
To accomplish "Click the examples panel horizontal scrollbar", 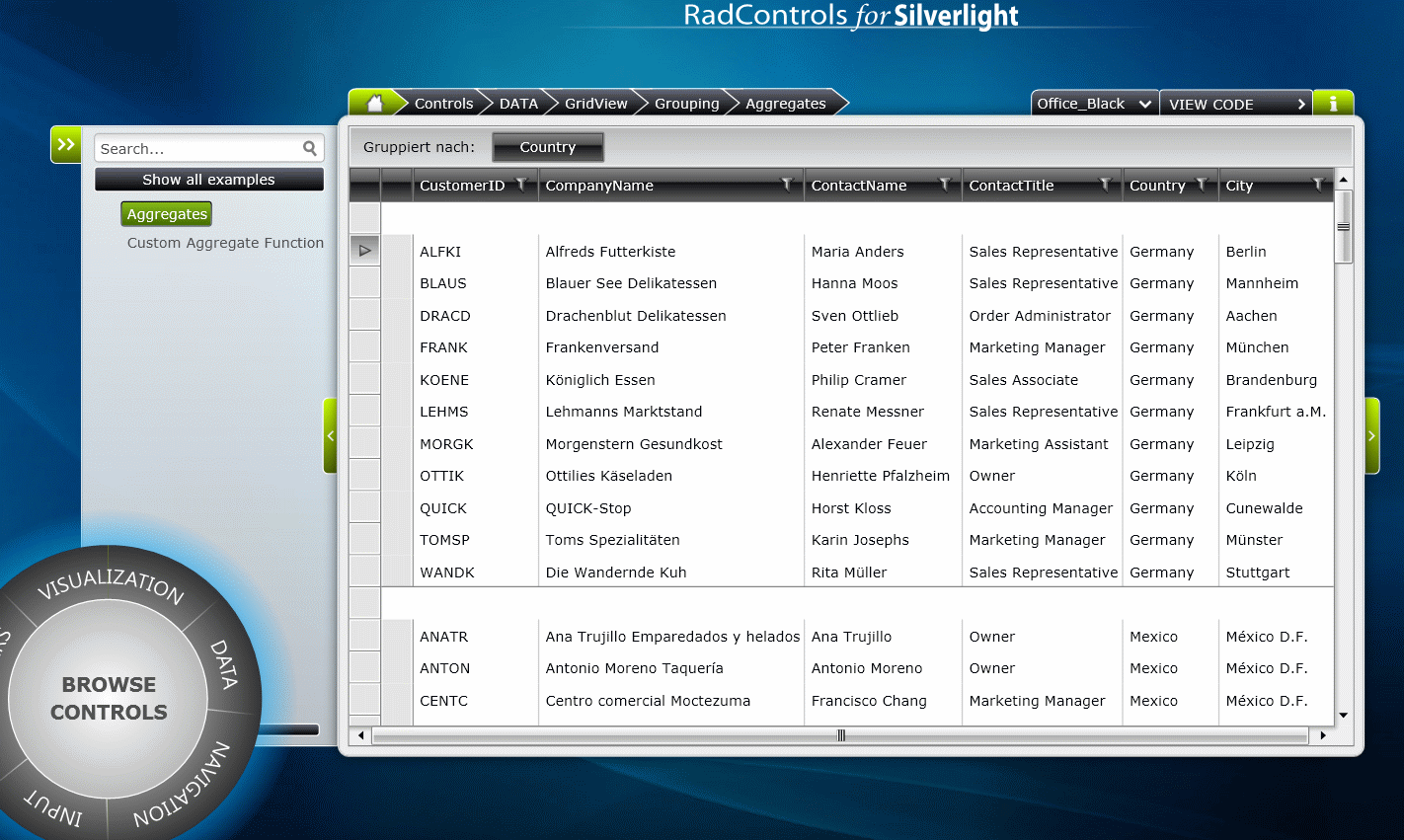I will pyautogui.click(x=287, y=730).
